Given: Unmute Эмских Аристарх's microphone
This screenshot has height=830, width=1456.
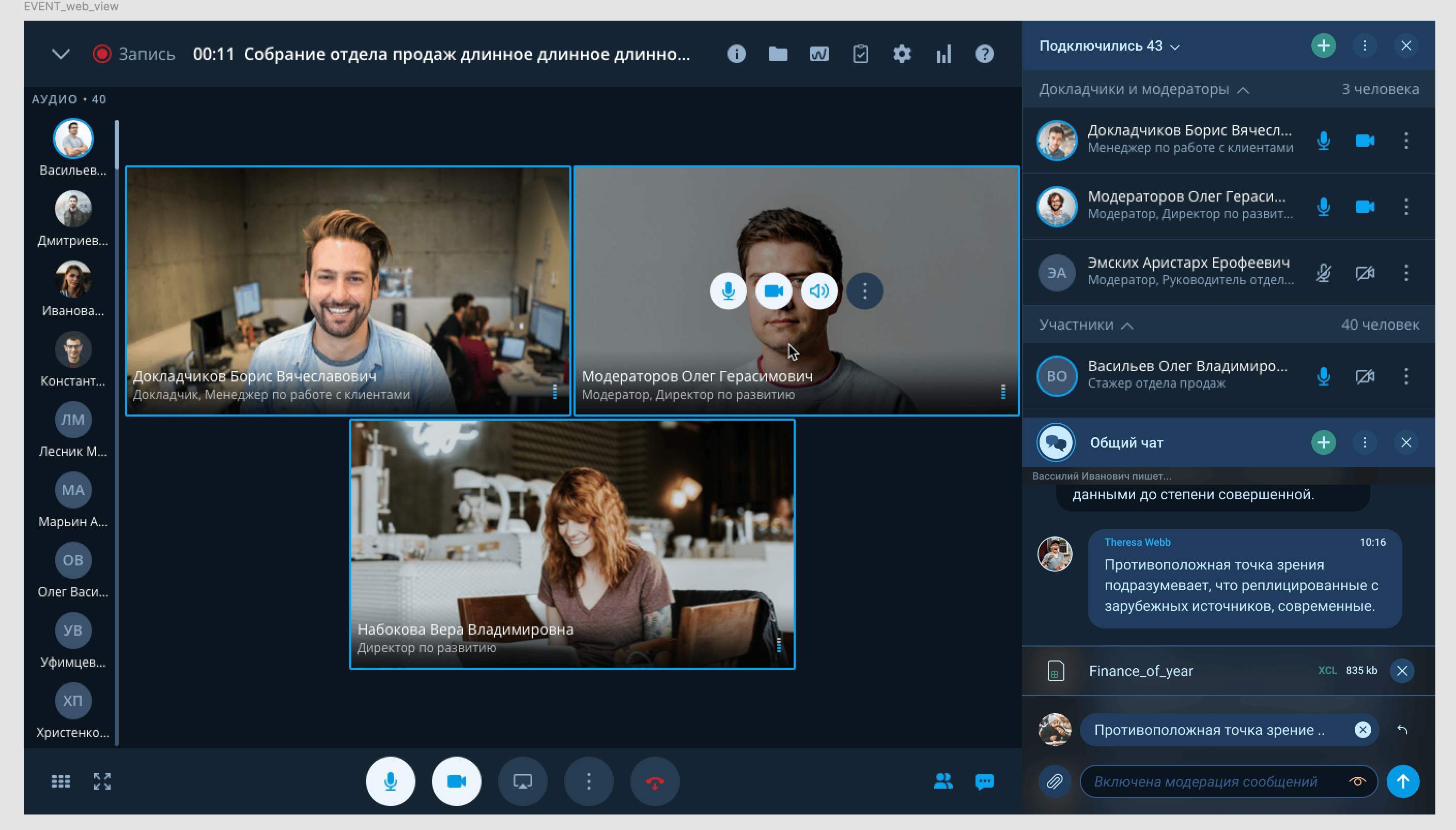Looking at the screenshot, I should click(x=1323, y=273).
